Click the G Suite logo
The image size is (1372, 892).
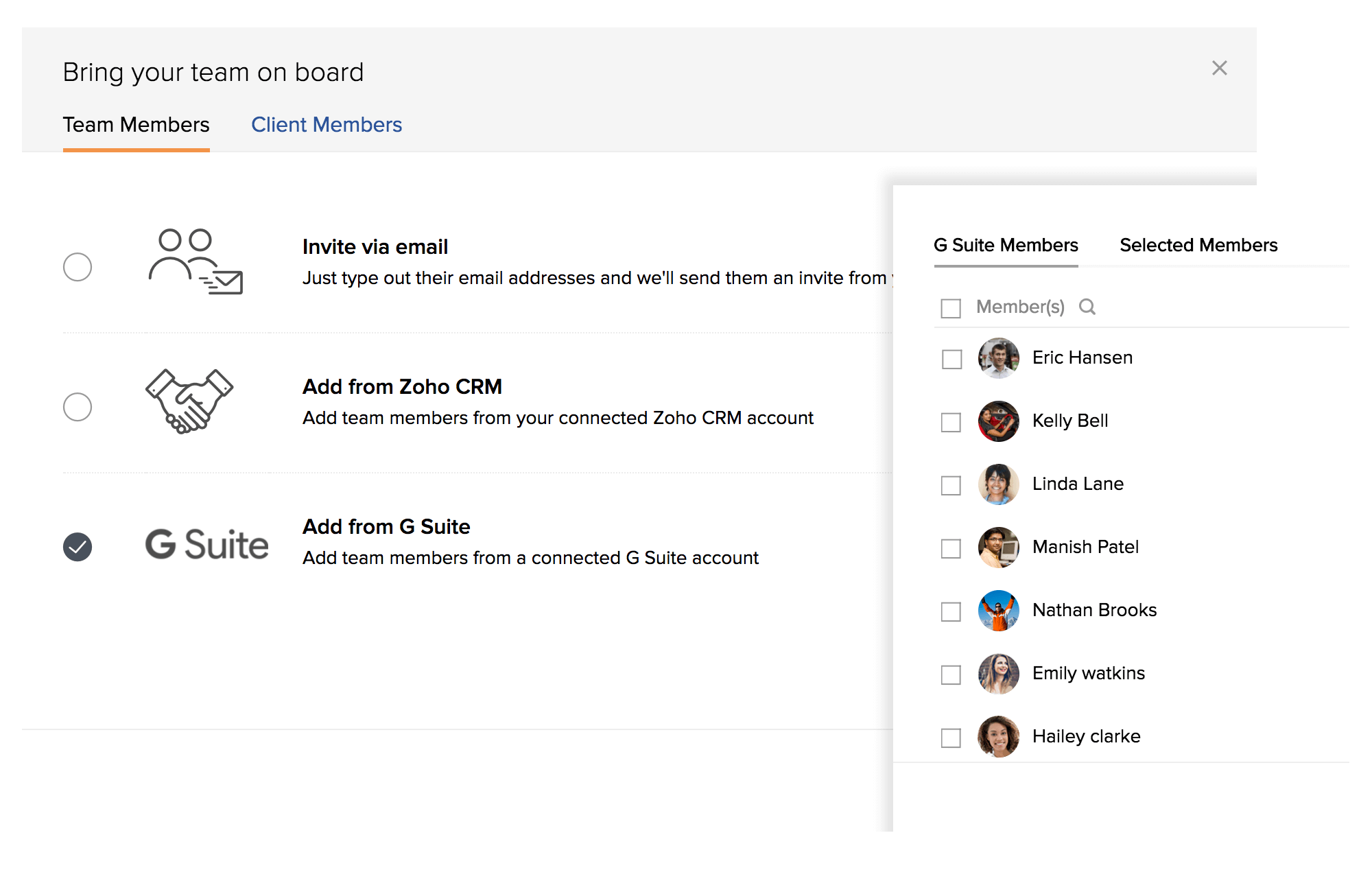[x=206, y=545]
